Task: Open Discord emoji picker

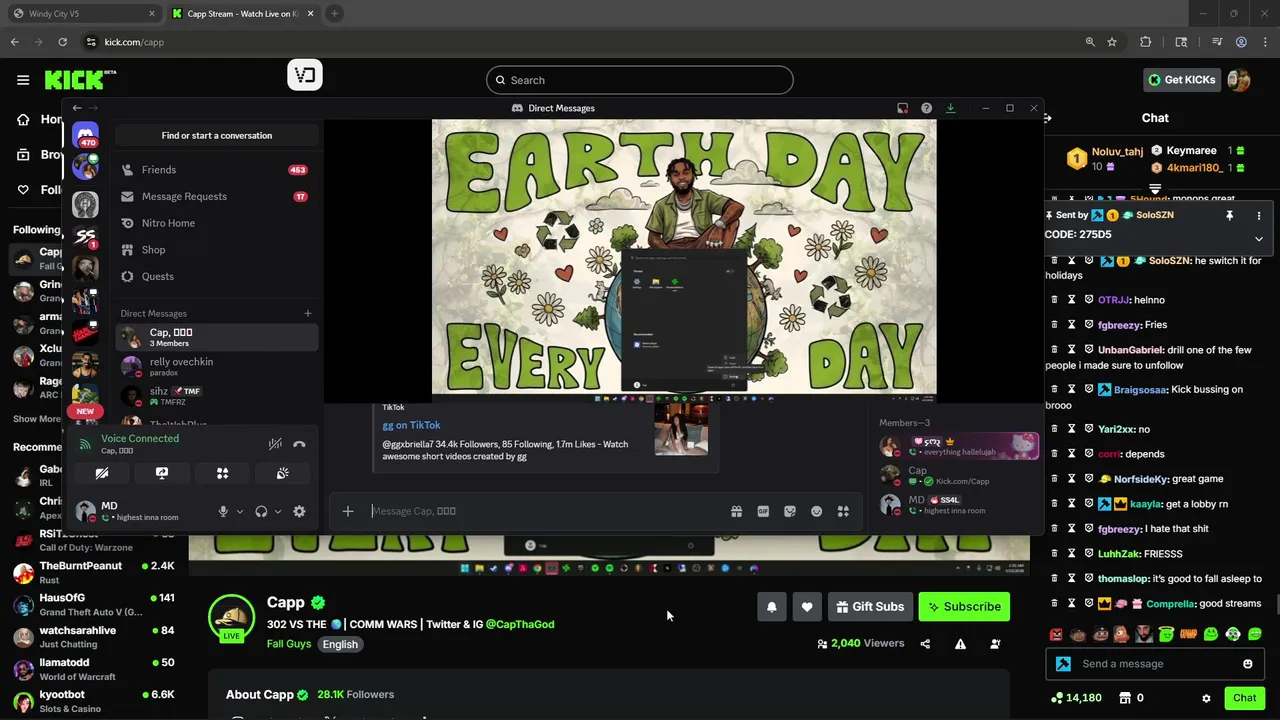Action: (x=816, y=511)
